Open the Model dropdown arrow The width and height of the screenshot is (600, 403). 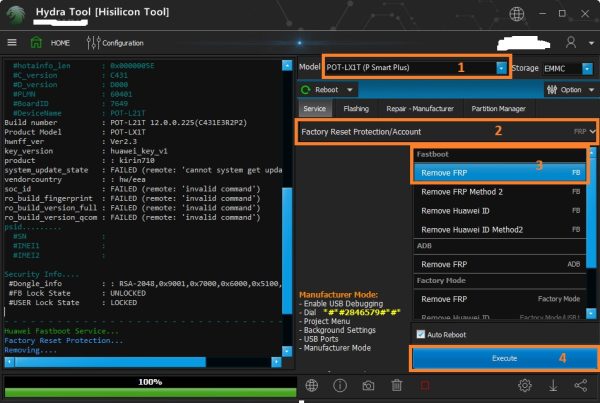501,68
